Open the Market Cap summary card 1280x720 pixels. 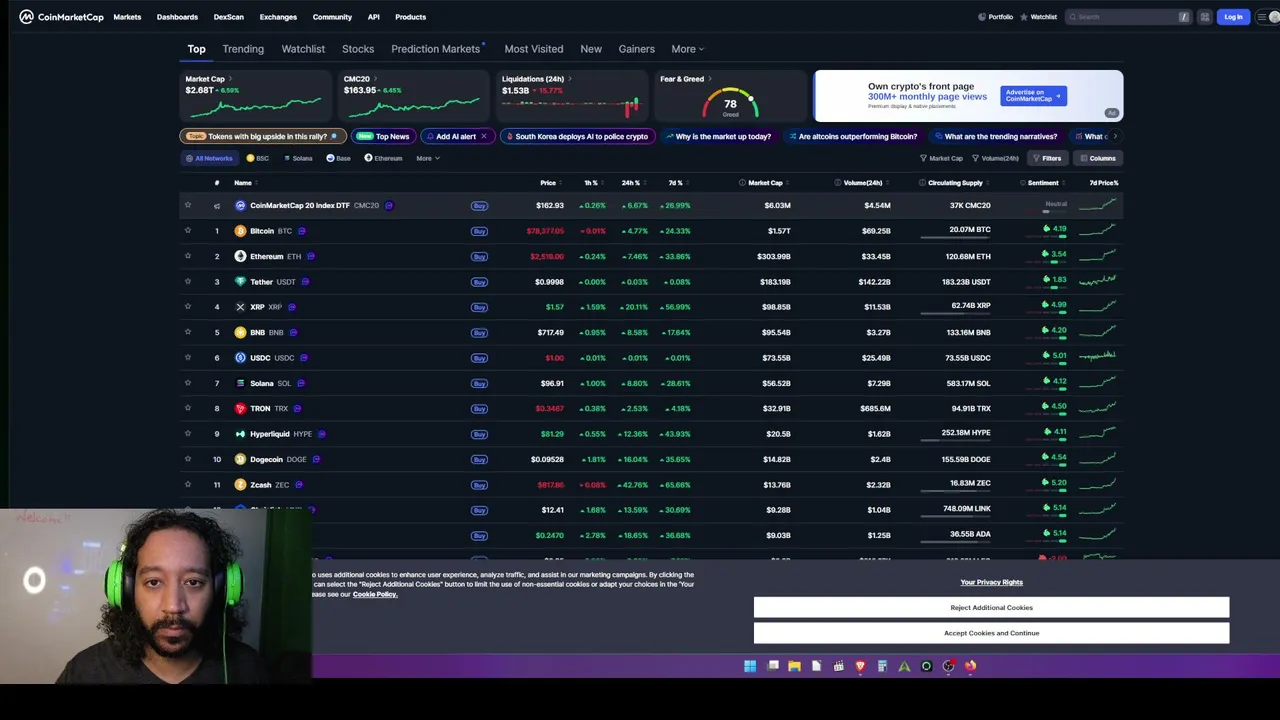[255, 96]
